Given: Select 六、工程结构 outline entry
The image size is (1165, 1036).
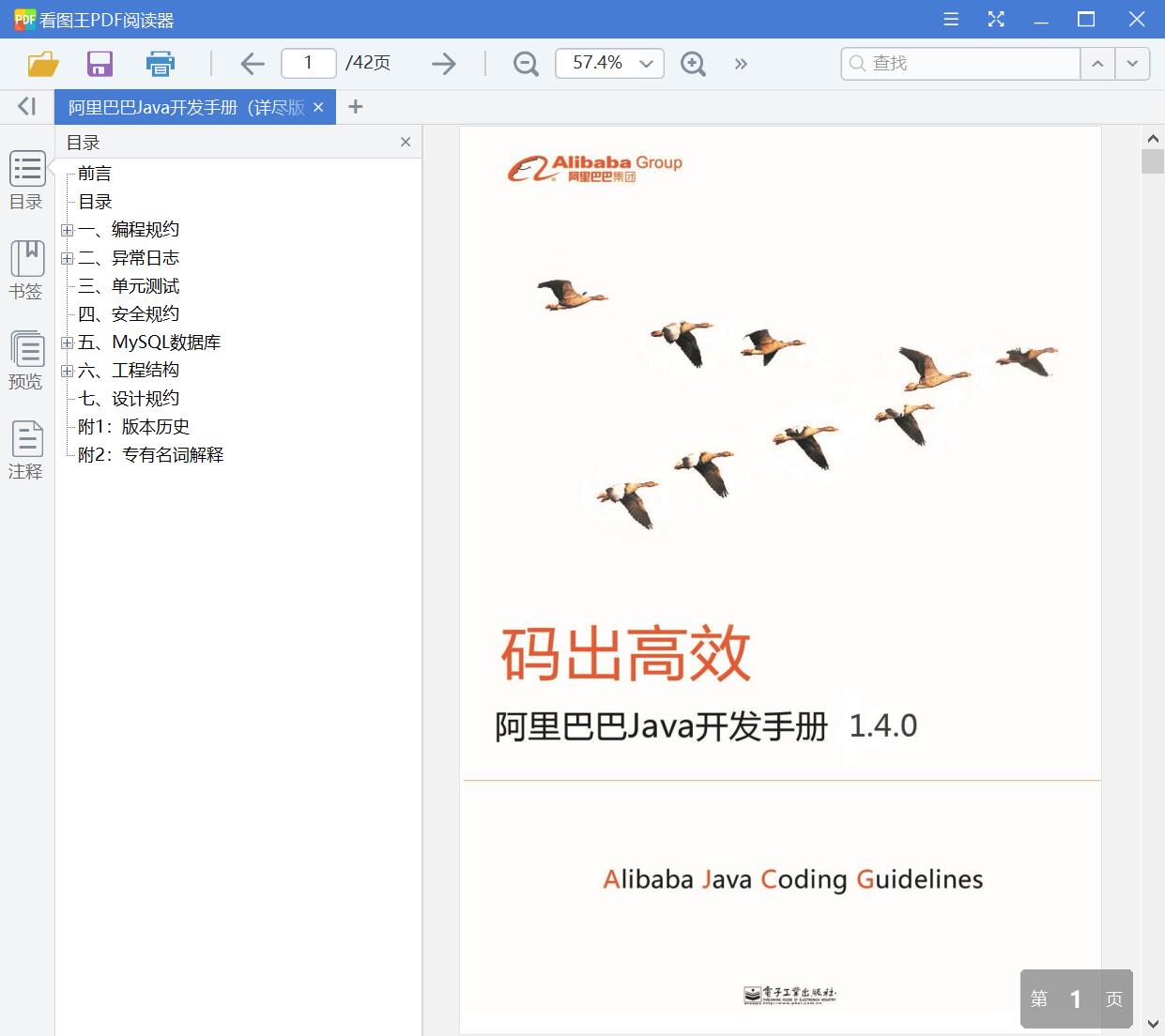Looking at the screenshot, I should click(129, 371).
